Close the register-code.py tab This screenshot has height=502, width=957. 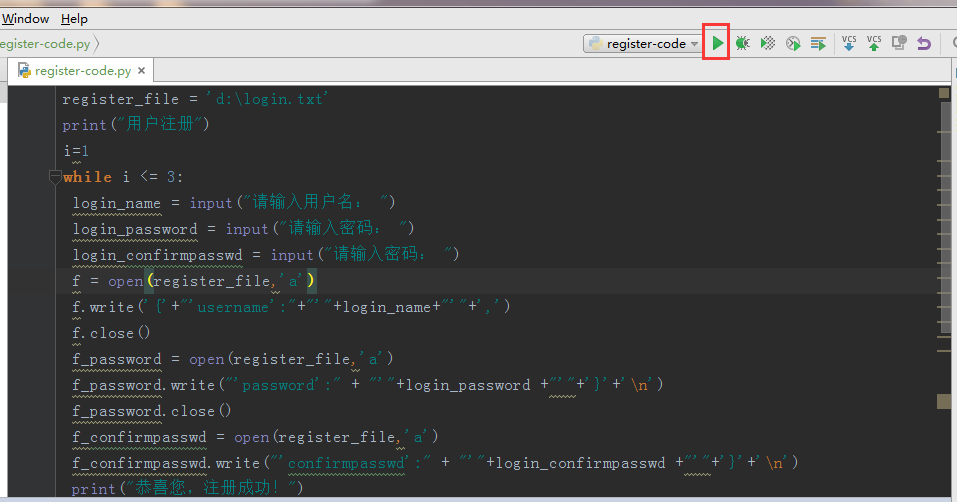(142, 71)
